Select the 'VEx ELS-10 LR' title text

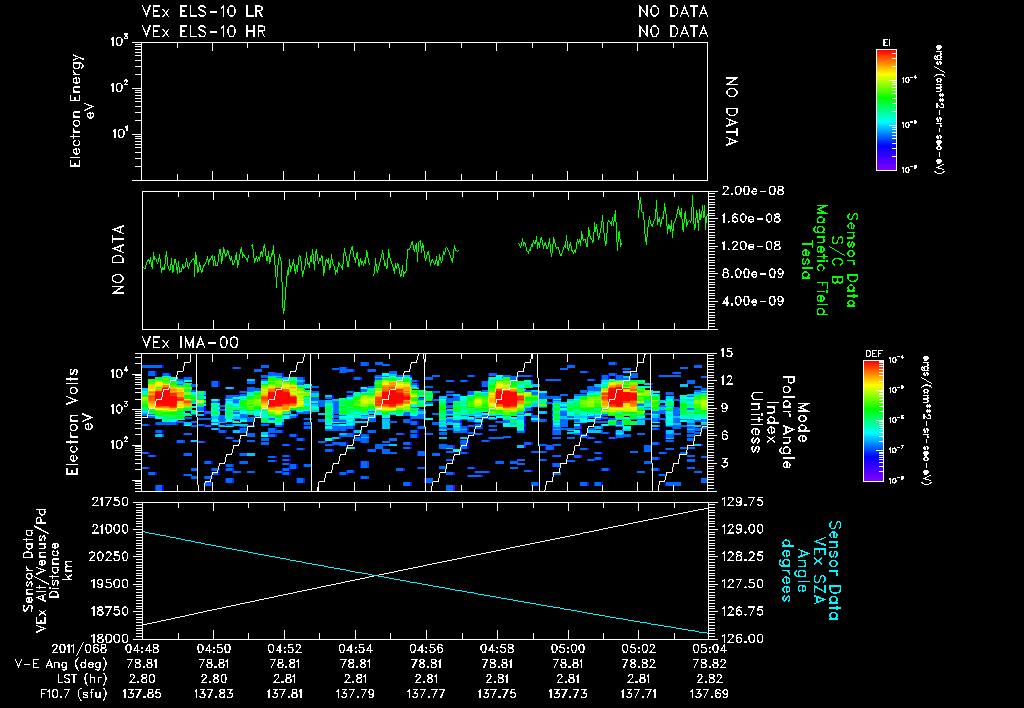pyautogui.click(x=202, y=12)
